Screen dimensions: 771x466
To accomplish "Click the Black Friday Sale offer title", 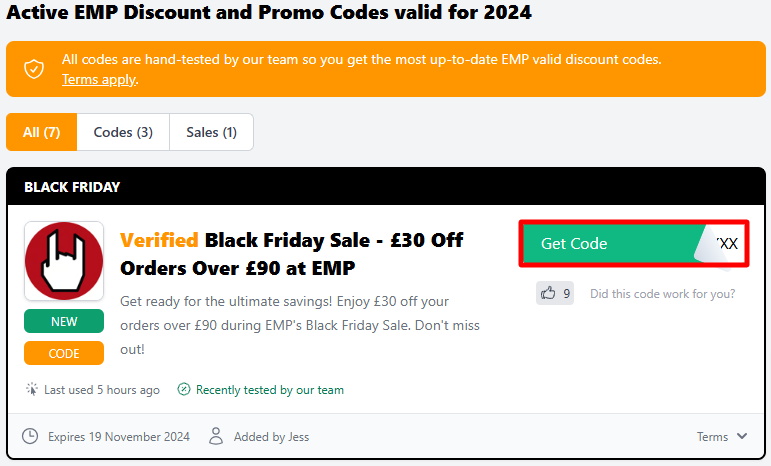I will 292,254.
